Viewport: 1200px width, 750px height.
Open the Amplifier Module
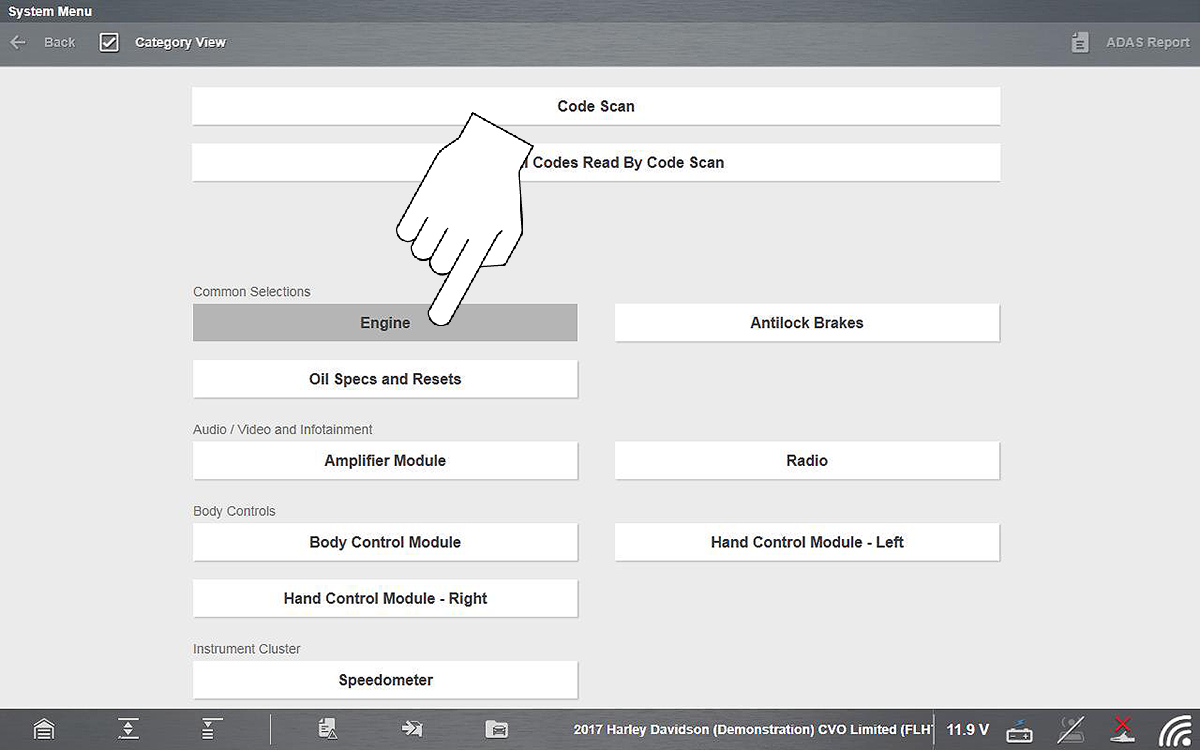tap(385, 461)
